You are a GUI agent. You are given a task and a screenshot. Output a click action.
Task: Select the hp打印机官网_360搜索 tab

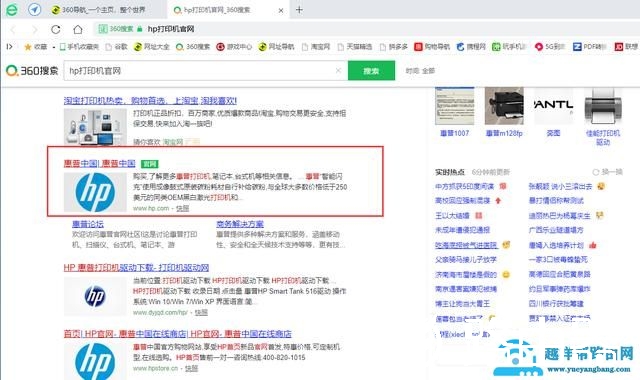pyautogui.click(x=229, y=10)
